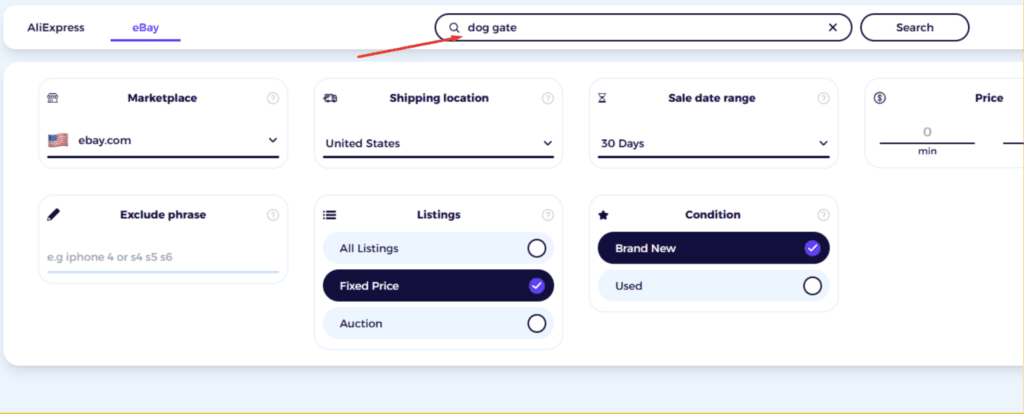Expand the United States shipping dropdown
This screenshot has width=1024, height=414.
coord(438,144)
